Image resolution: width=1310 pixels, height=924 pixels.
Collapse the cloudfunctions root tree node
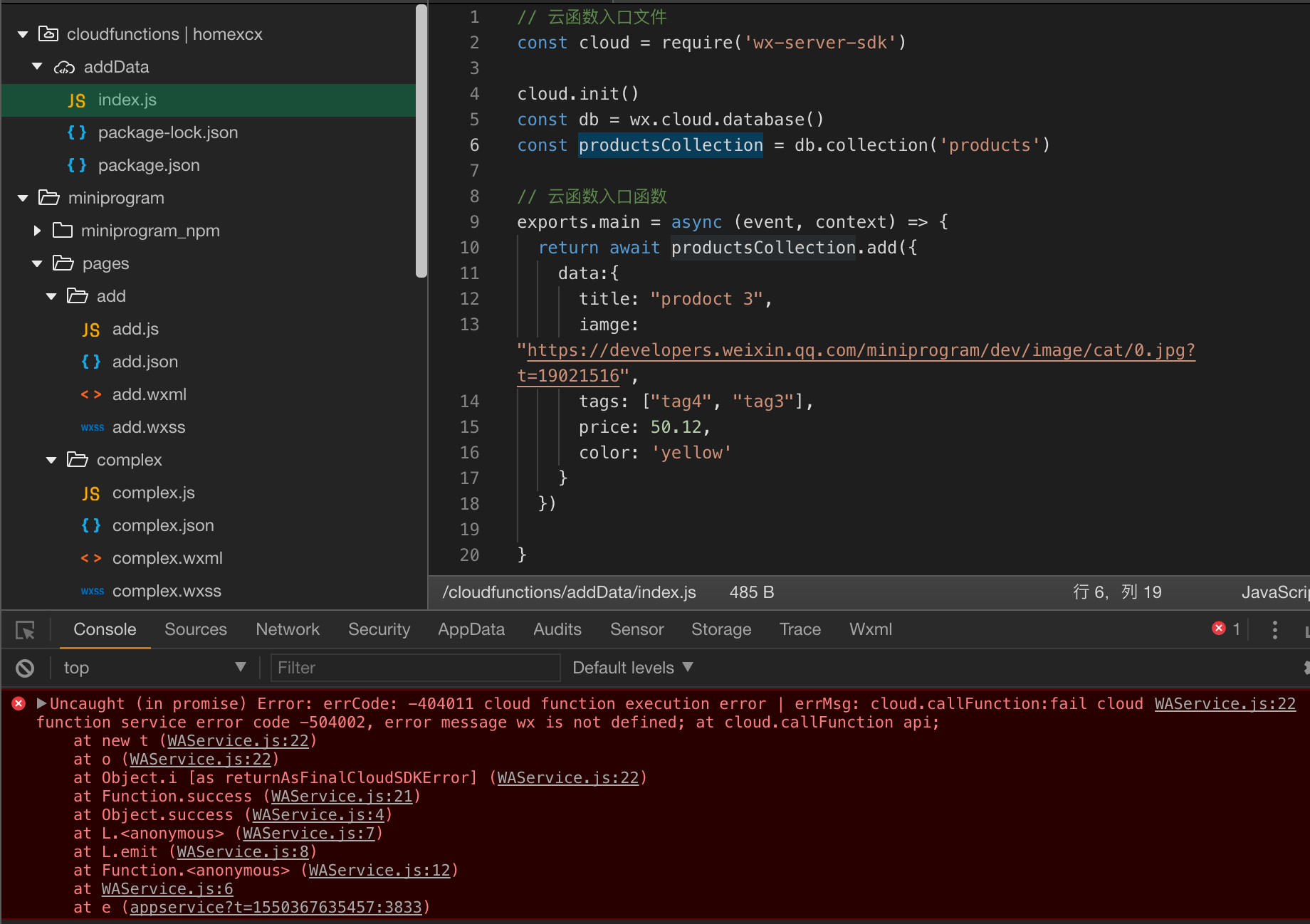point(23,34)
